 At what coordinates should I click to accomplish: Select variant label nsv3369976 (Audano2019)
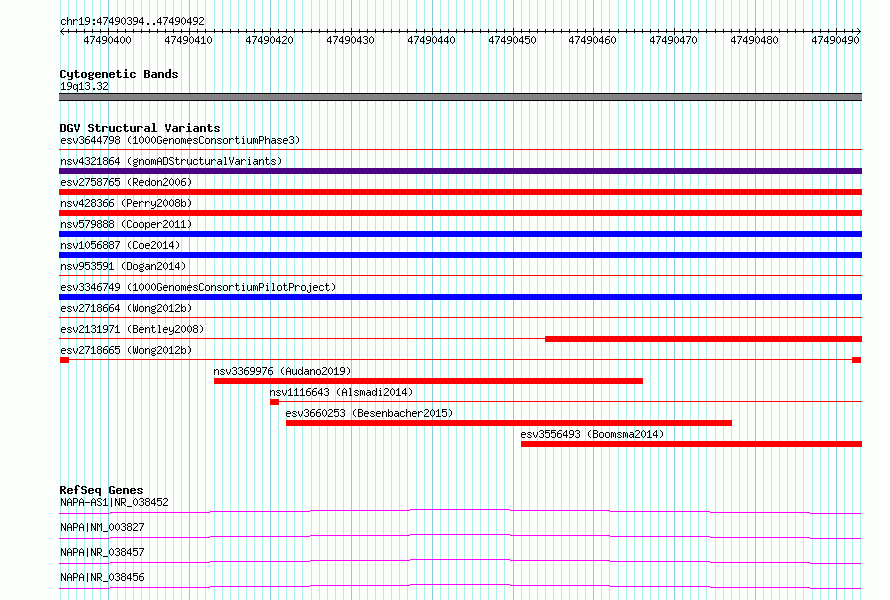pyautogui.click(x=282, y=371)
